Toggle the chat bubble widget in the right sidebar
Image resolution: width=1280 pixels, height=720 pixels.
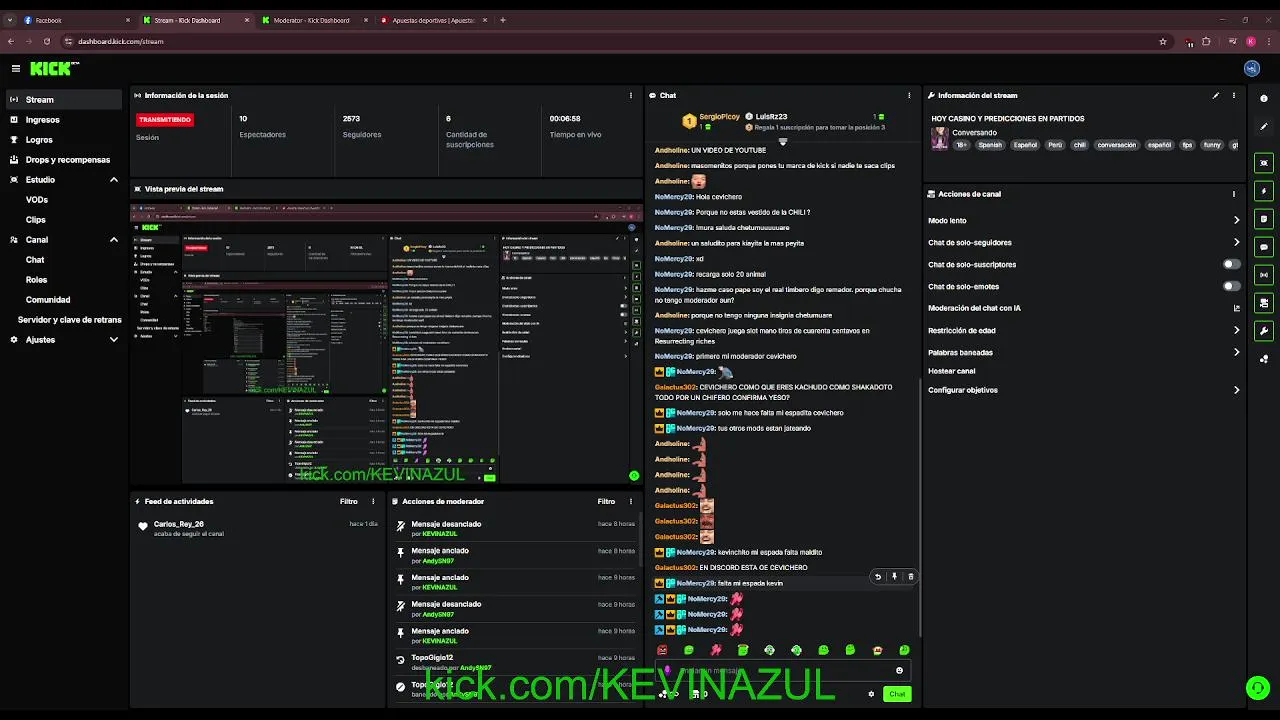coord(1264,247)
